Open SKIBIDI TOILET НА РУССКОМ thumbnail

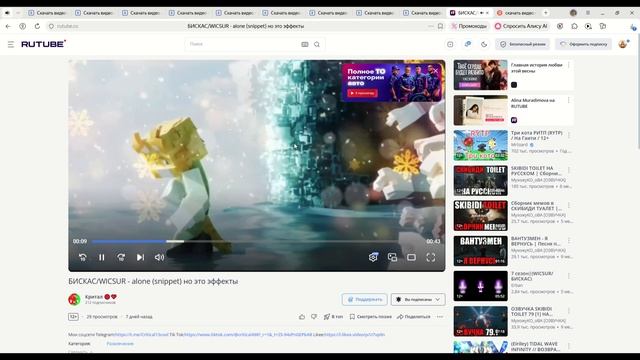480,180
